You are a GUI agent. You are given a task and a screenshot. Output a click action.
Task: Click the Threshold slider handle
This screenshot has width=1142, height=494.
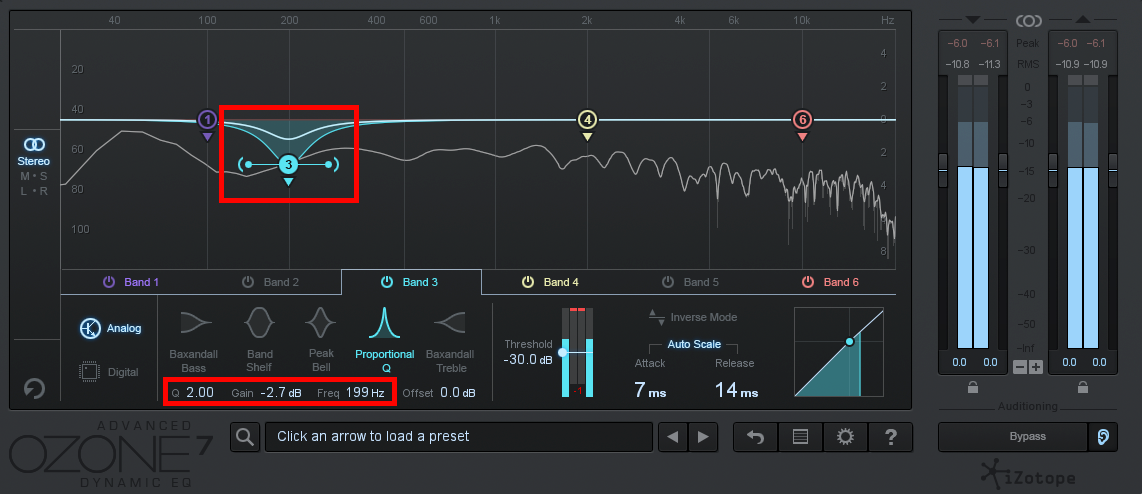562,352
